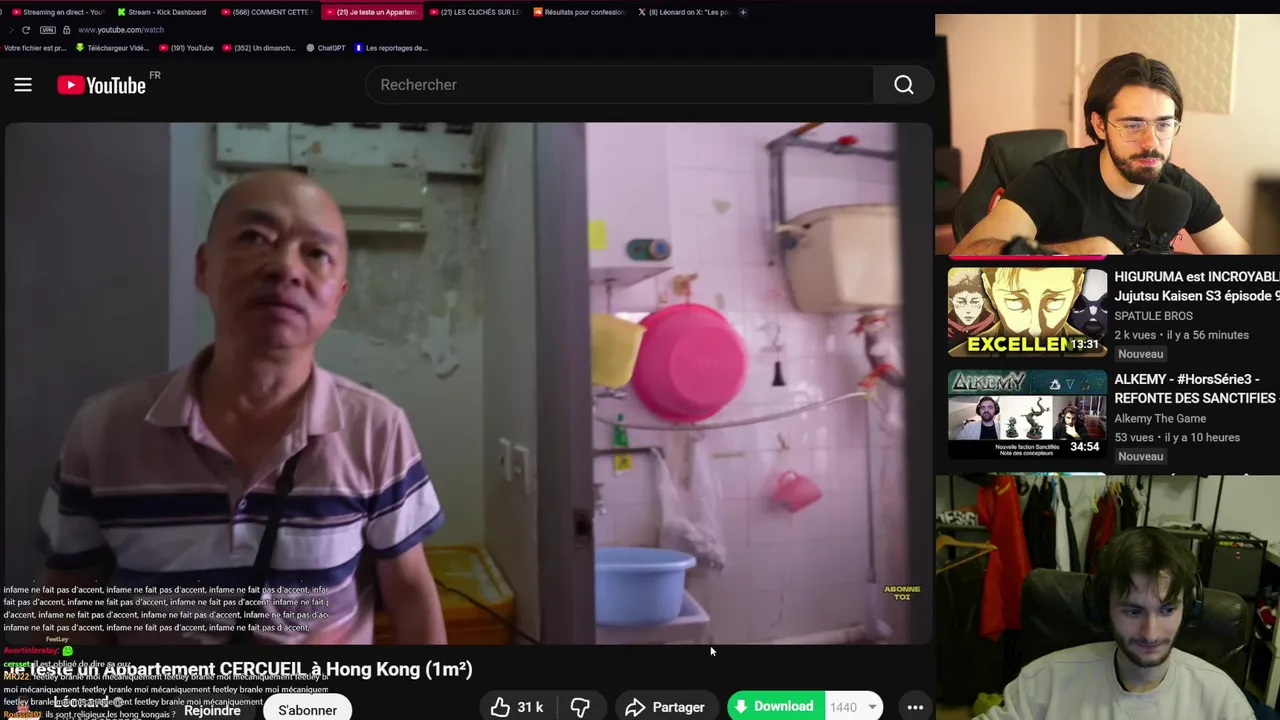This screenshot has height=720, width=1280.
Task: Share the video via Partager
Action: pos(665,707)
